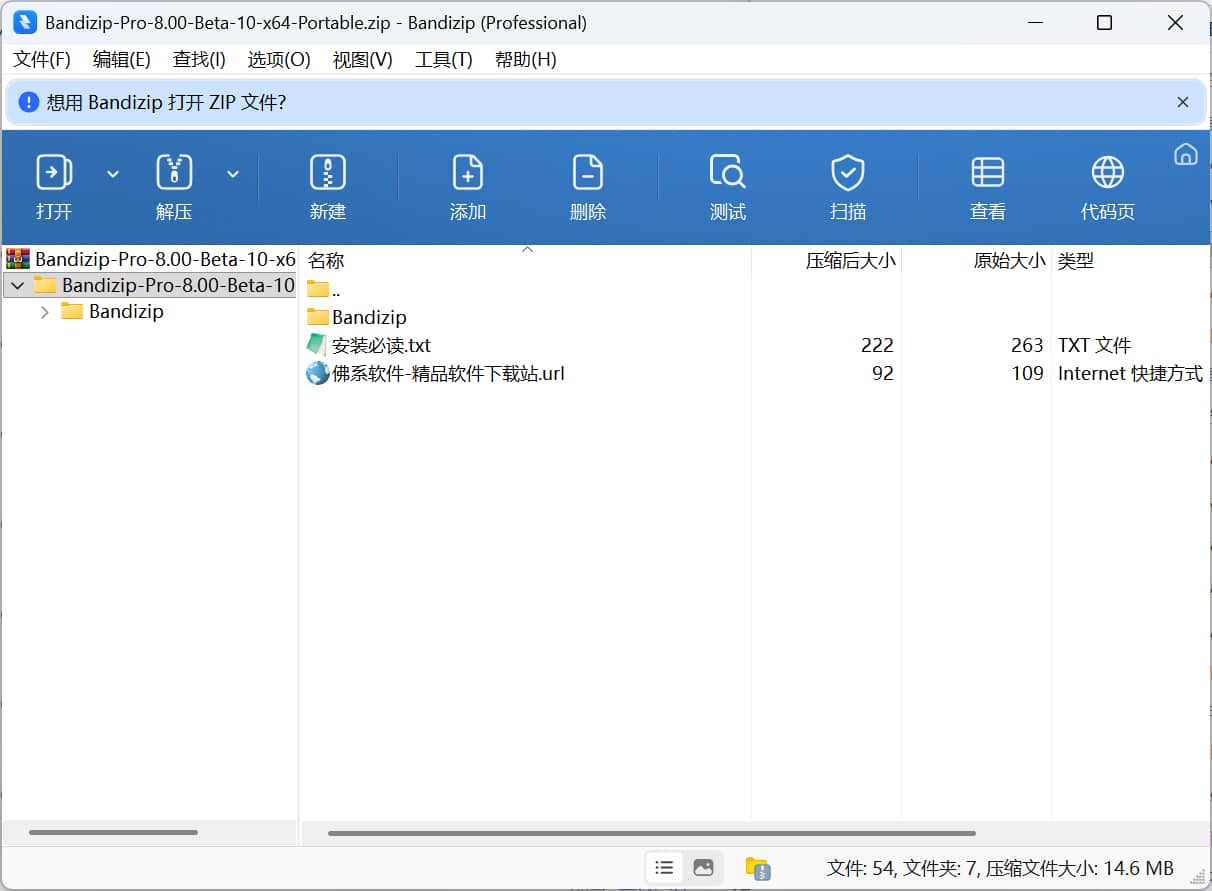The image size is (1212, 891).
Task: Click the text file icon of 安装必读.txt
Action: pyautogui.click(x=317, y=345)
